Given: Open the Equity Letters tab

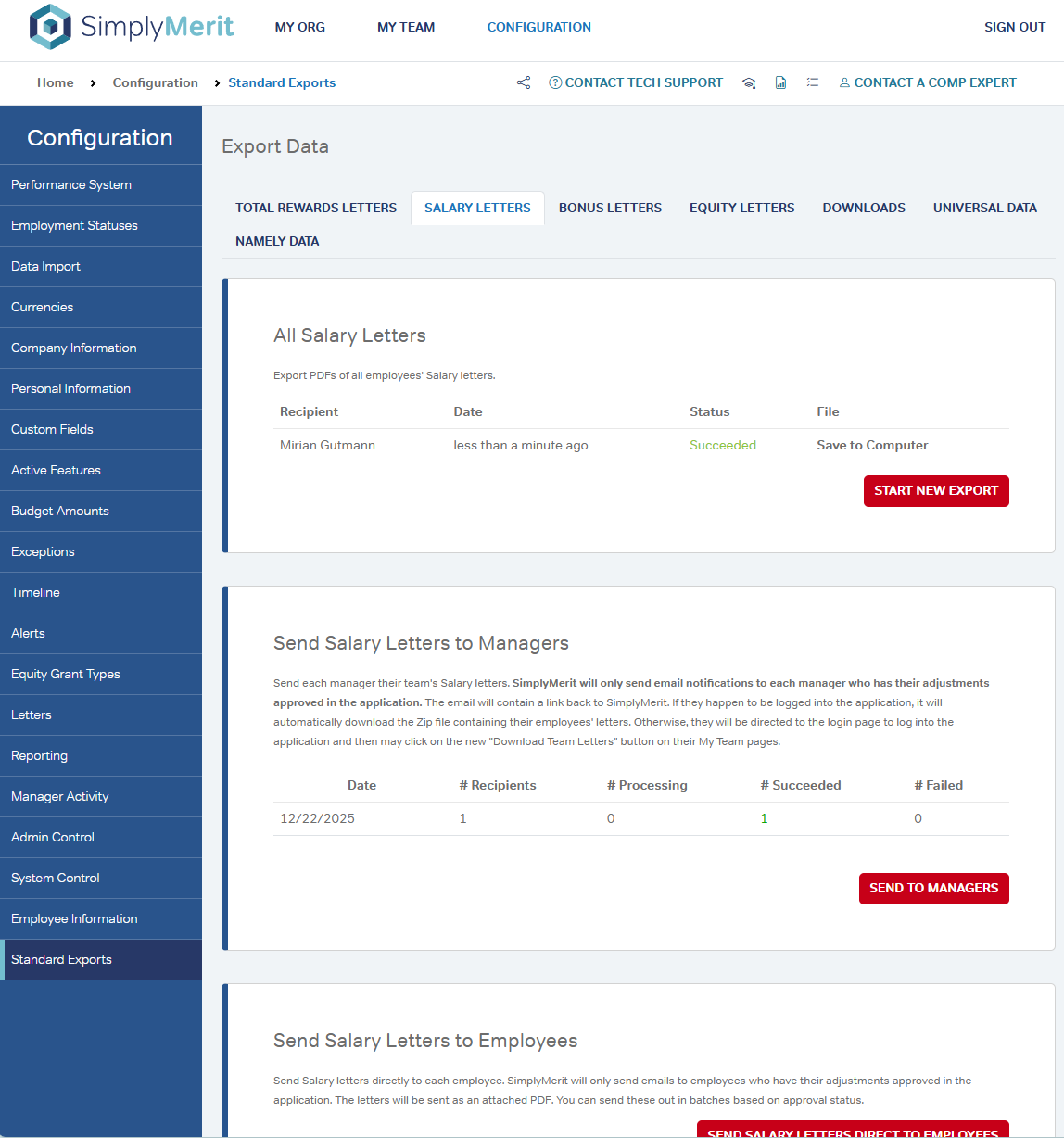Looking at the screenshot, I should click(x=741, y=208).
